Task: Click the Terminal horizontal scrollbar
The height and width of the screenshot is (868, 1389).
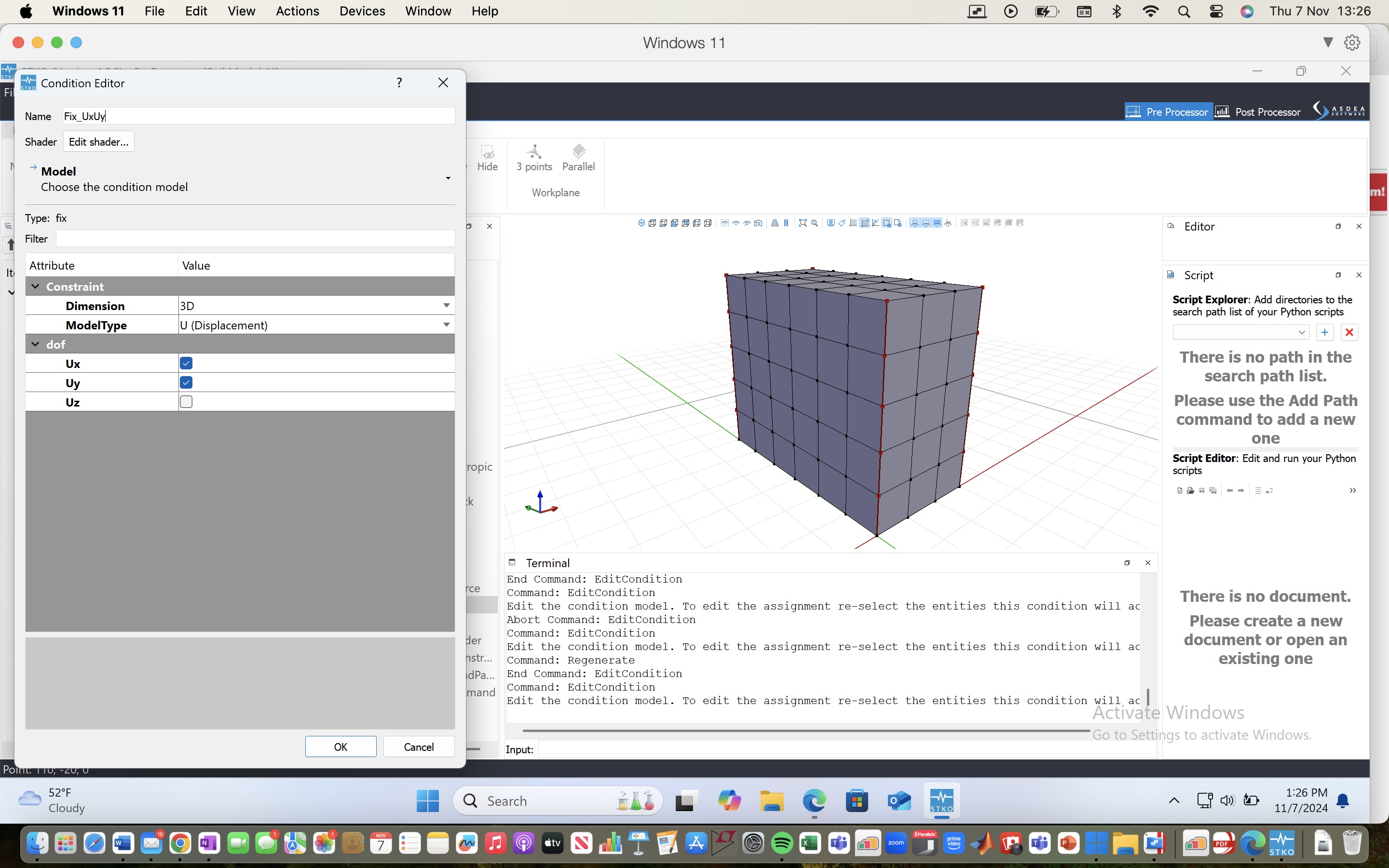Action: pos(806,731)
